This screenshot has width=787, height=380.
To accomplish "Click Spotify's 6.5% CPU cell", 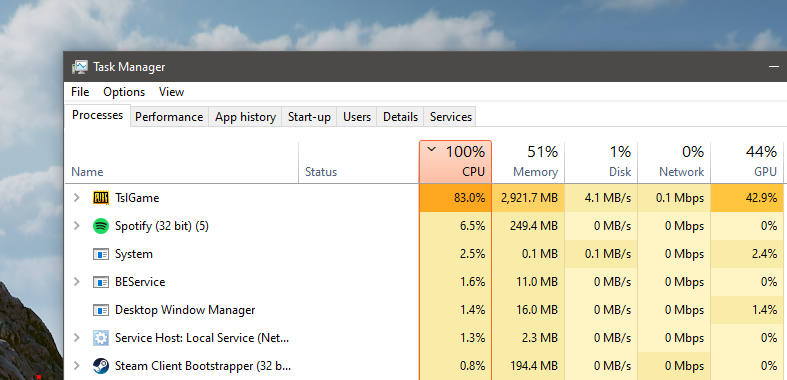I will coord(455,226).
